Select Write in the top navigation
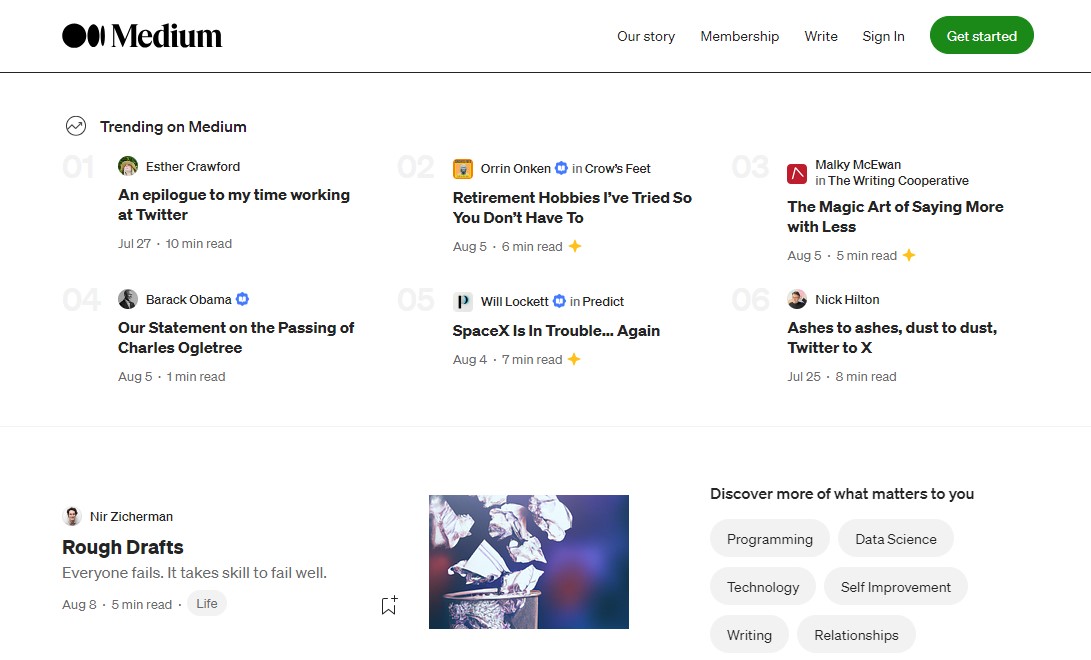This screenshot has width=1091, height=660. coord(821,36)
